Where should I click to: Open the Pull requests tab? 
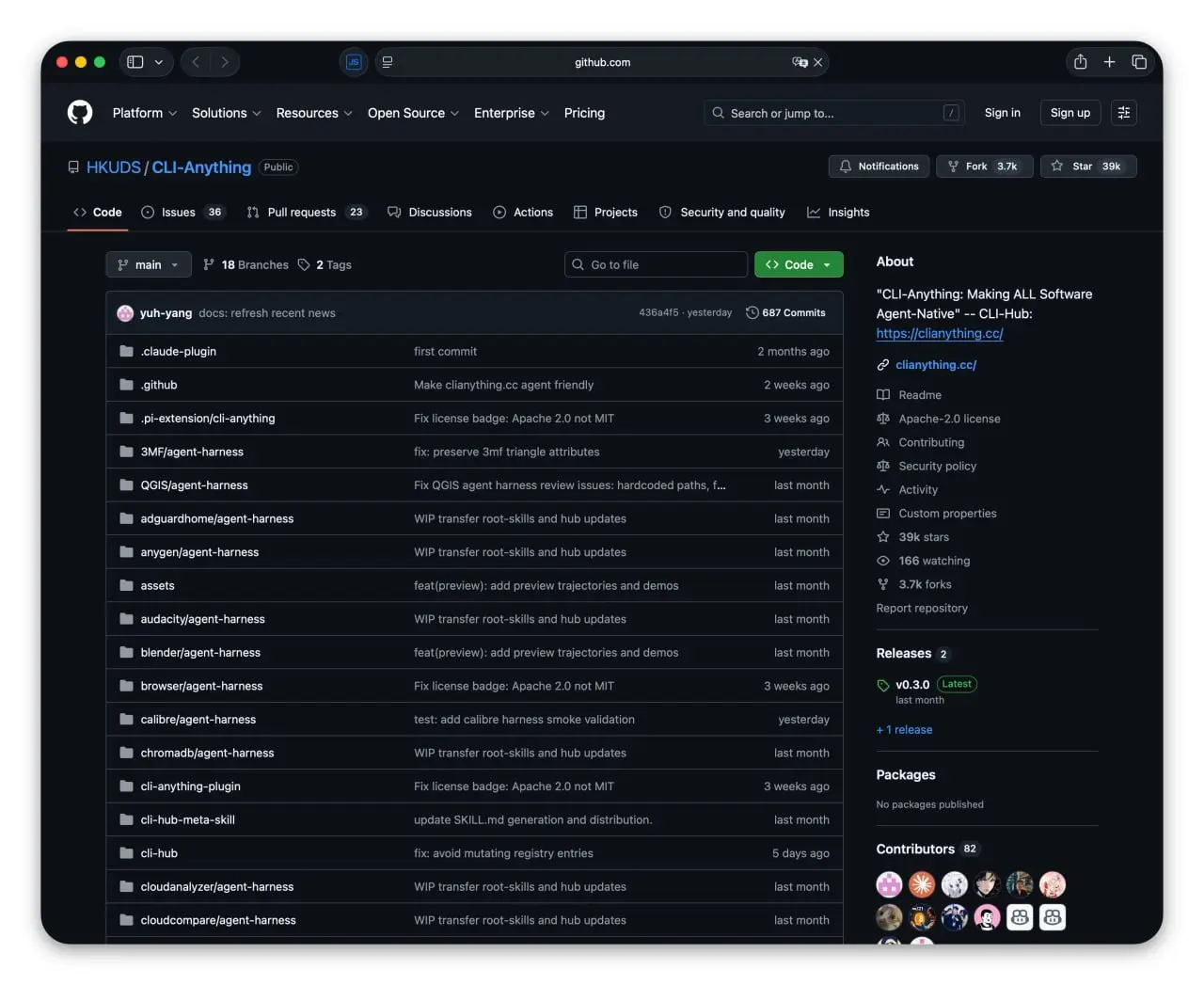[307, 213]
